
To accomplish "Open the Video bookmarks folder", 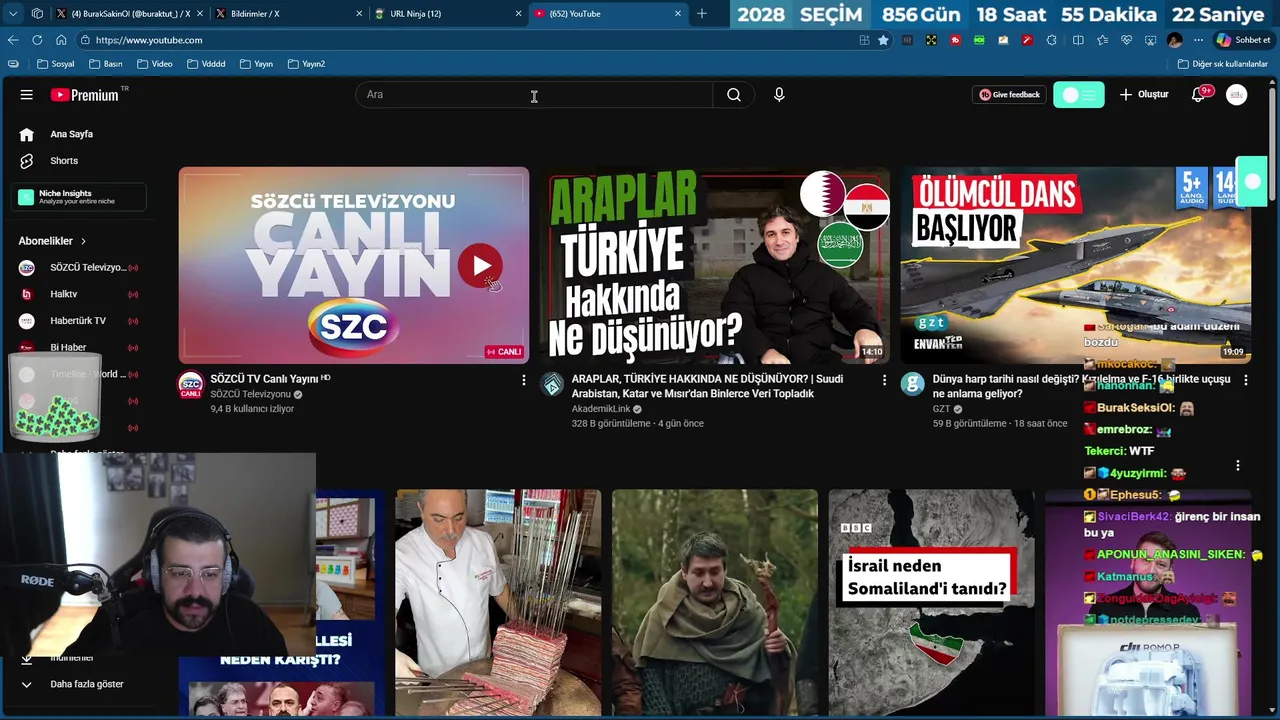I will tap(154, 64).
